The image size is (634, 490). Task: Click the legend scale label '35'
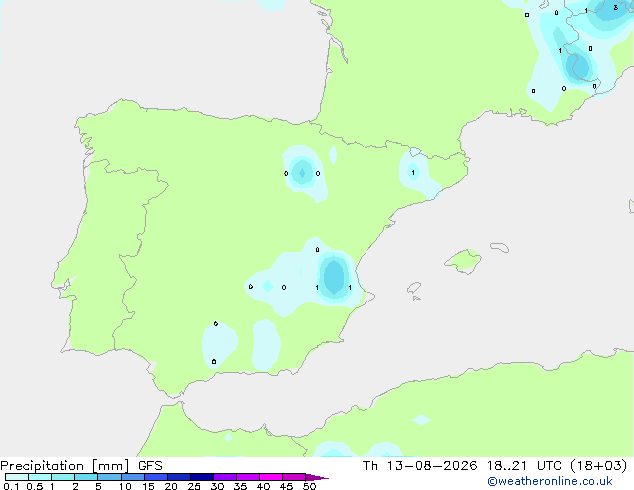point(240,486)
